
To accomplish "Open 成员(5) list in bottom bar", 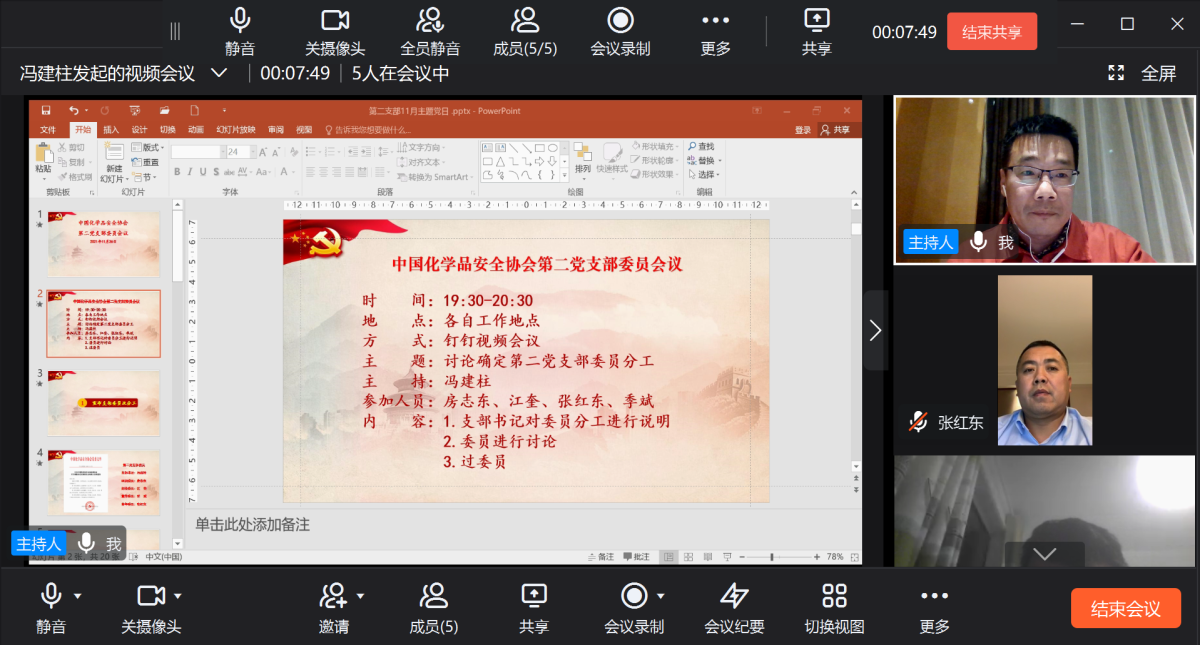I will [x=434, y=597].
